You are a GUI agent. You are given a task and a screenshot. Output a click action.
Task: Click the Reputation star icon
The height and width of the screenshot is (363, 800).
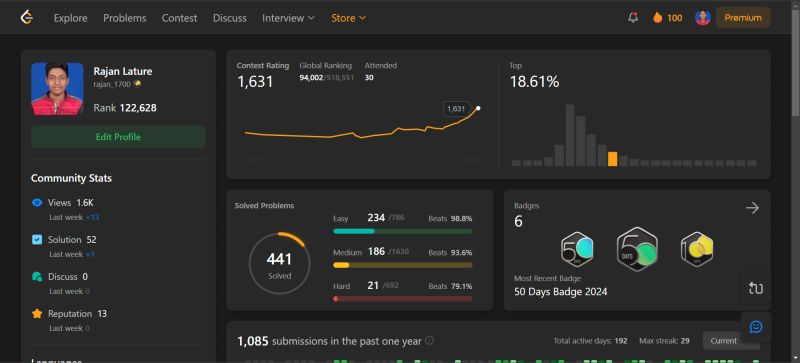tap(37, 313)
